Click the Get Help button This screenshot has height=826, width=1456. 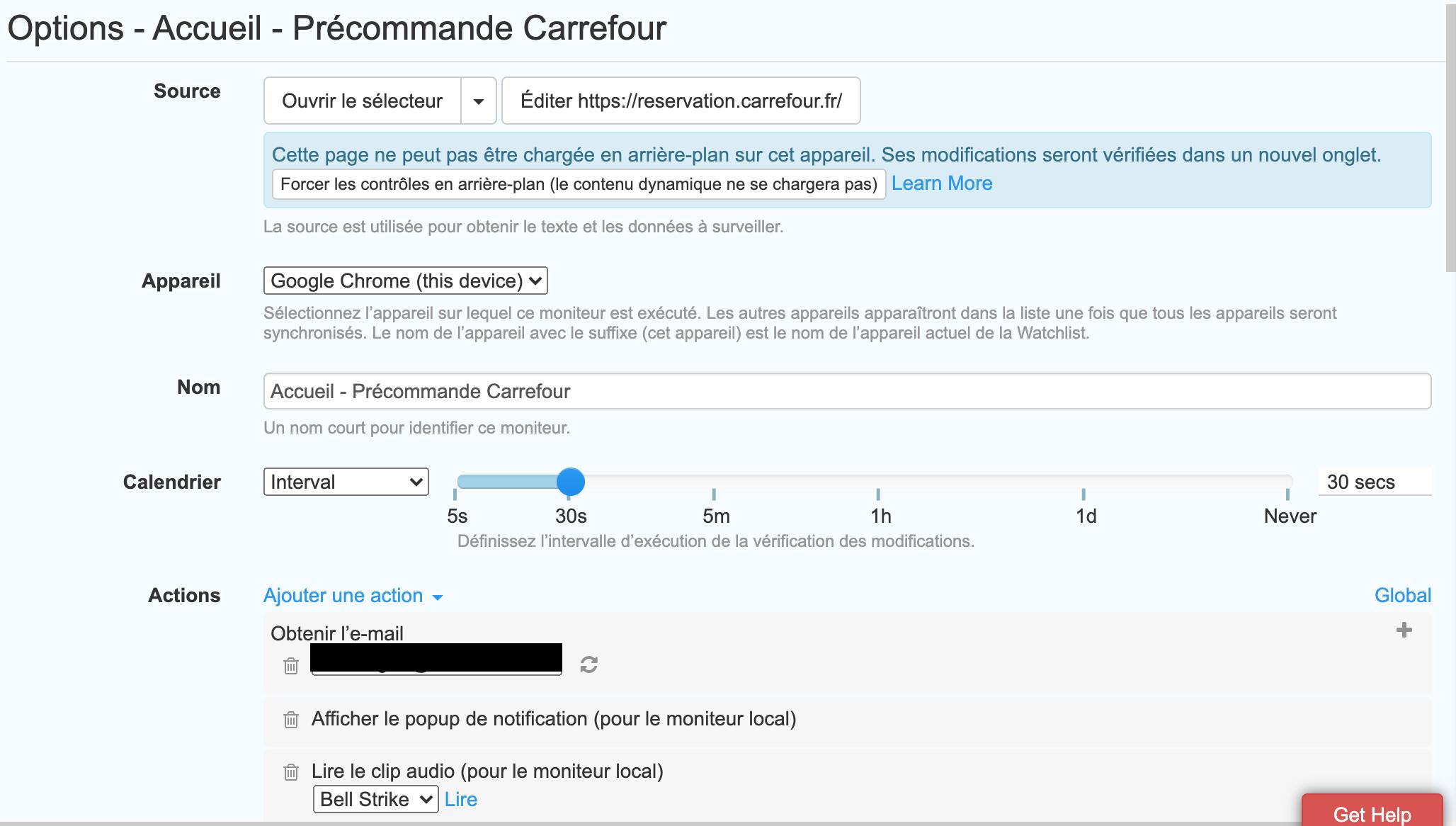(x=1372, y=811)
